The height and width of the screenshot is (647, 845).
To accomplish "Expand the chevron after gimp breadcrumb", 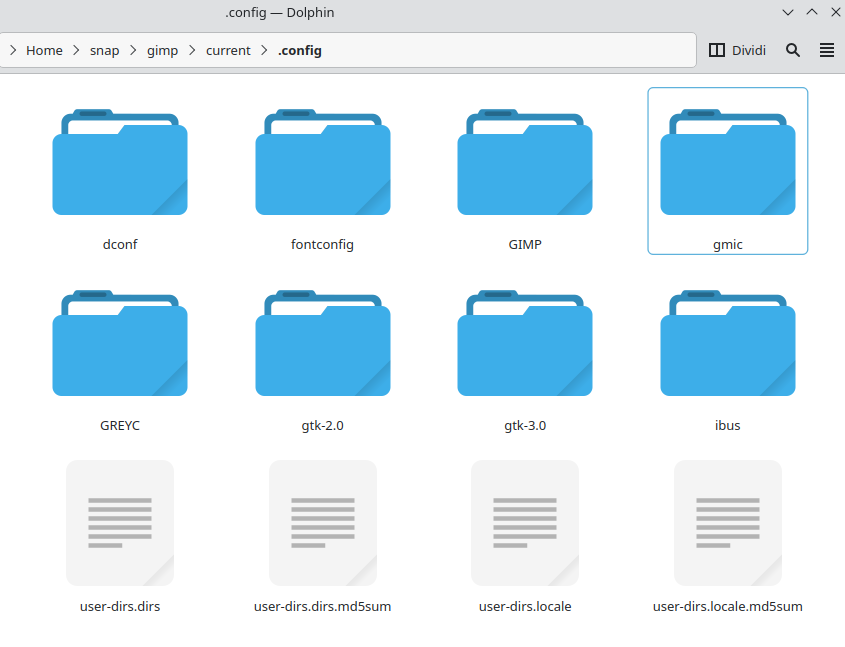I will [192, 50].
